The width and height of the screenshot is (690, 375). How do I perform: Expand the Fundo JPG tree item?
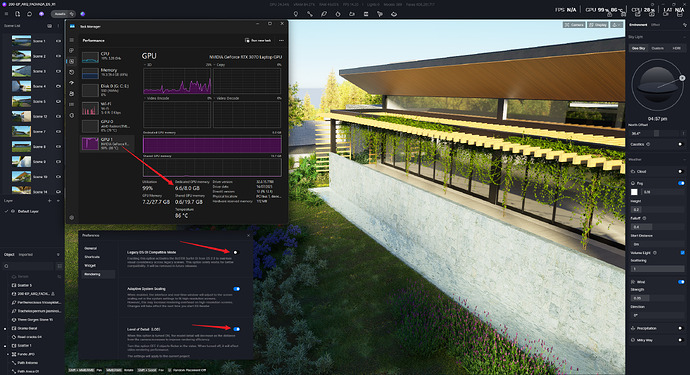pos(8,354)
